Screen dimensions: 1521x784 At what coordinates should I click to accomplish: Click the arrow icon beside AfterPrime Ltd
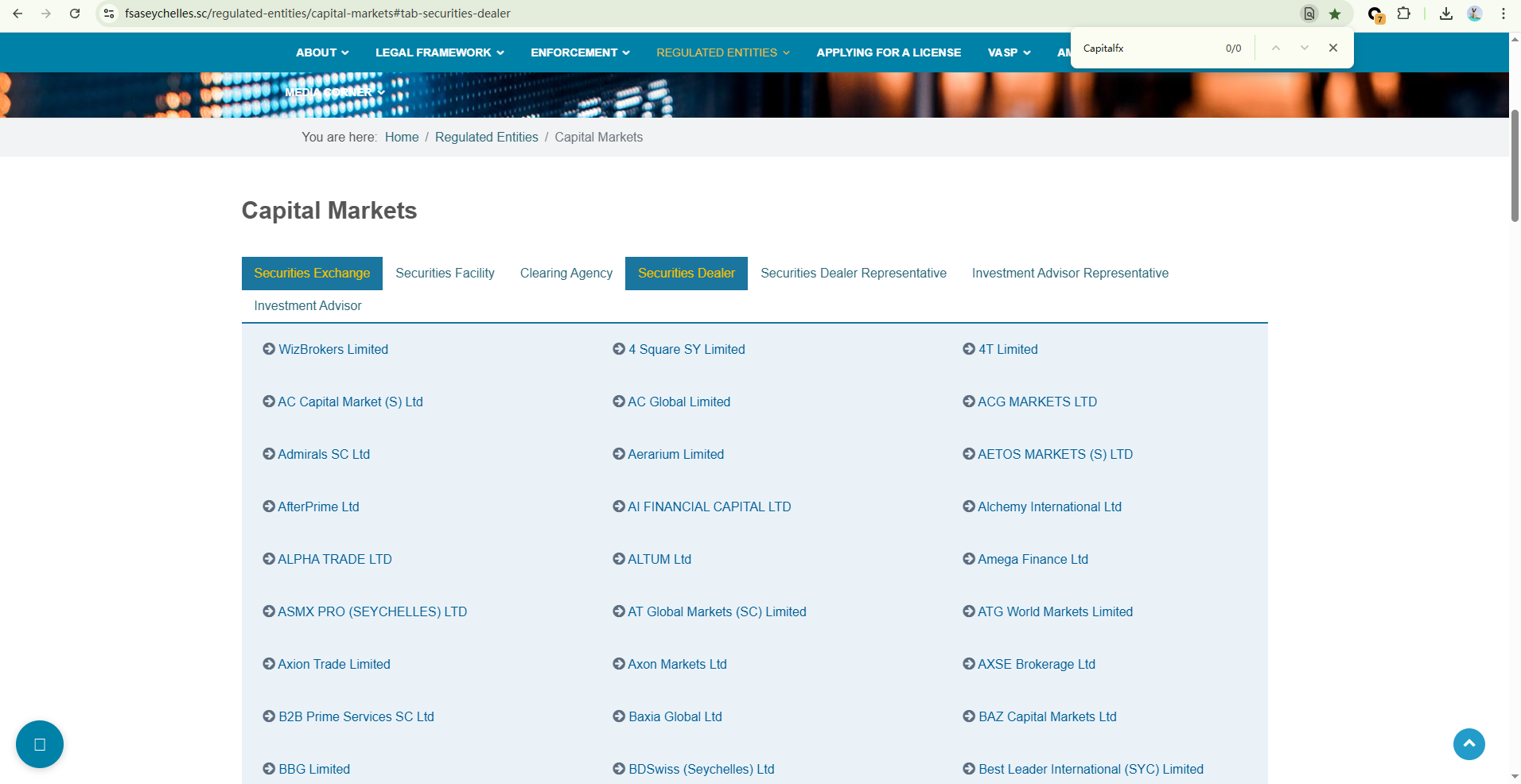point(269,506)
